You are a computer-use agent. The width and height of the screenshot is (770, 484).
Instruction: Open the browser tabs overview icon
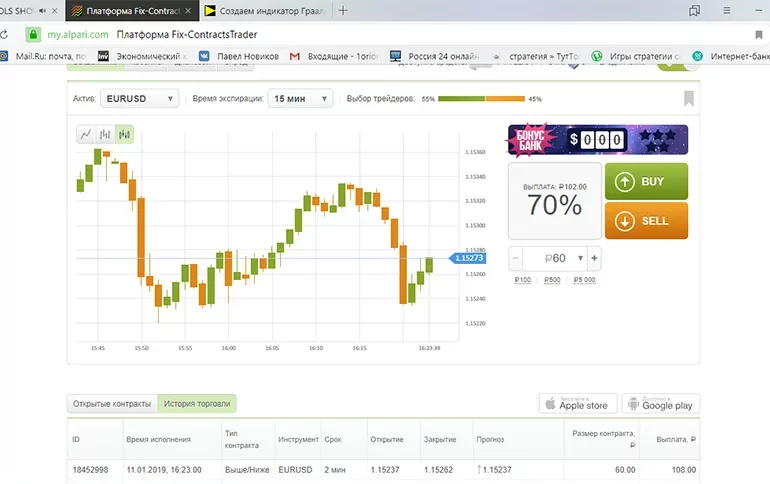click(694, 10)
